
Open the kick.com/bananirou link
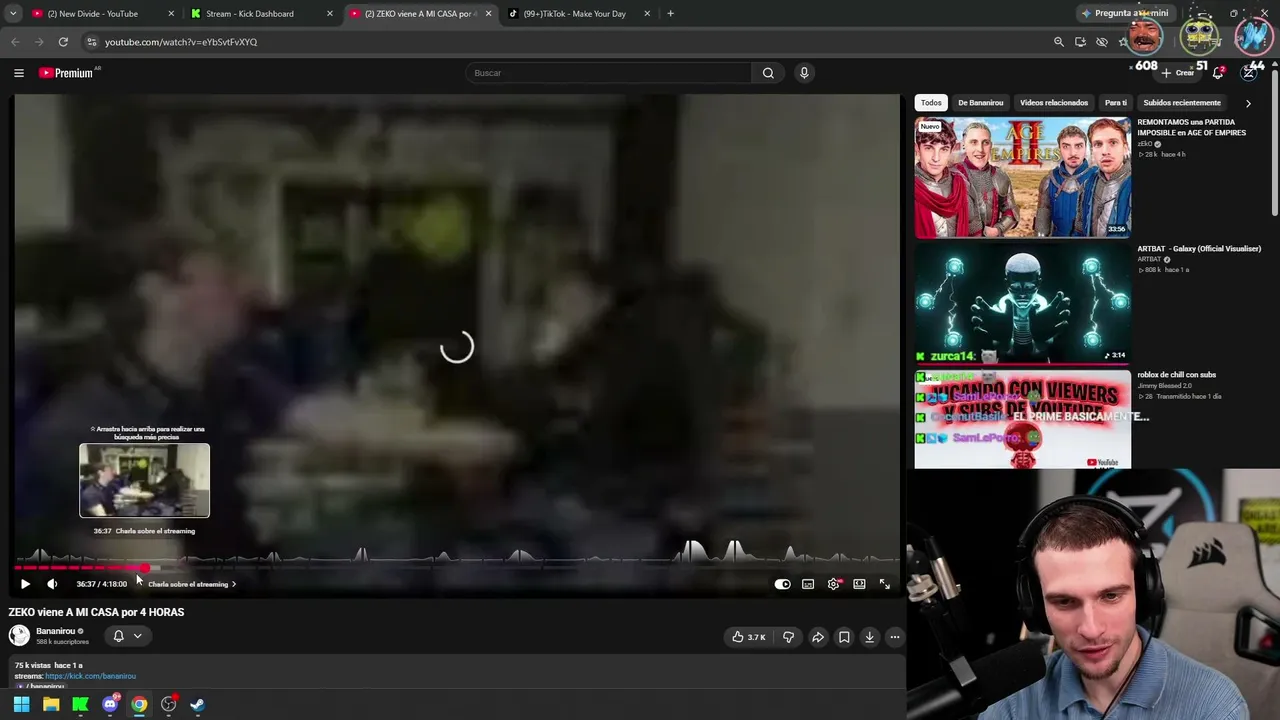90,677
